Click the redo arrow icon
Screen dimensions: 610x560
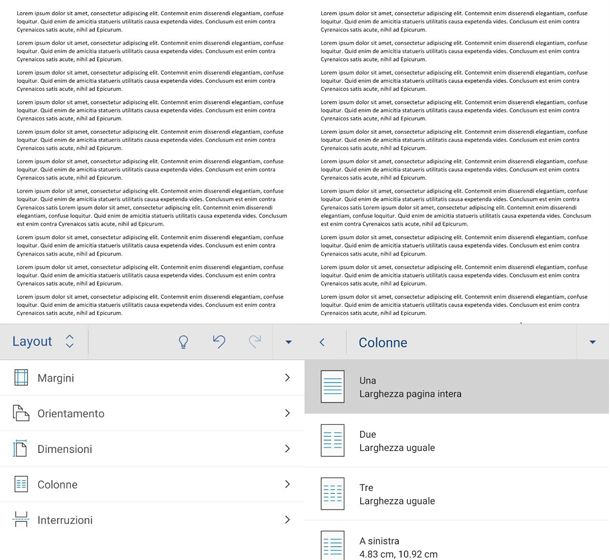tap(255, 341)
